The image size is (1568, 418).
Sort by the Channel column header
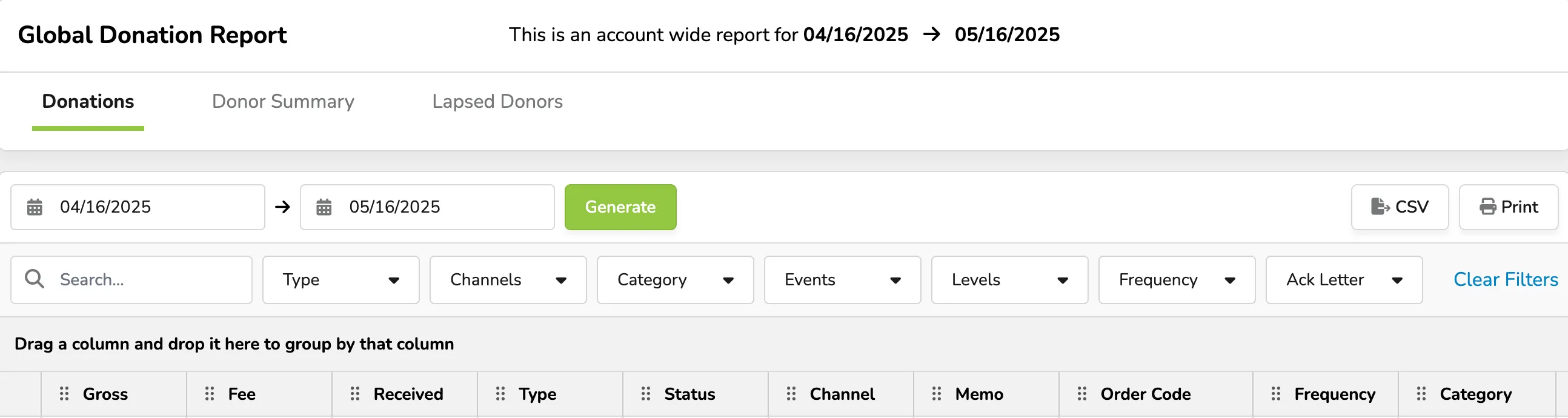tap(842, 394)
